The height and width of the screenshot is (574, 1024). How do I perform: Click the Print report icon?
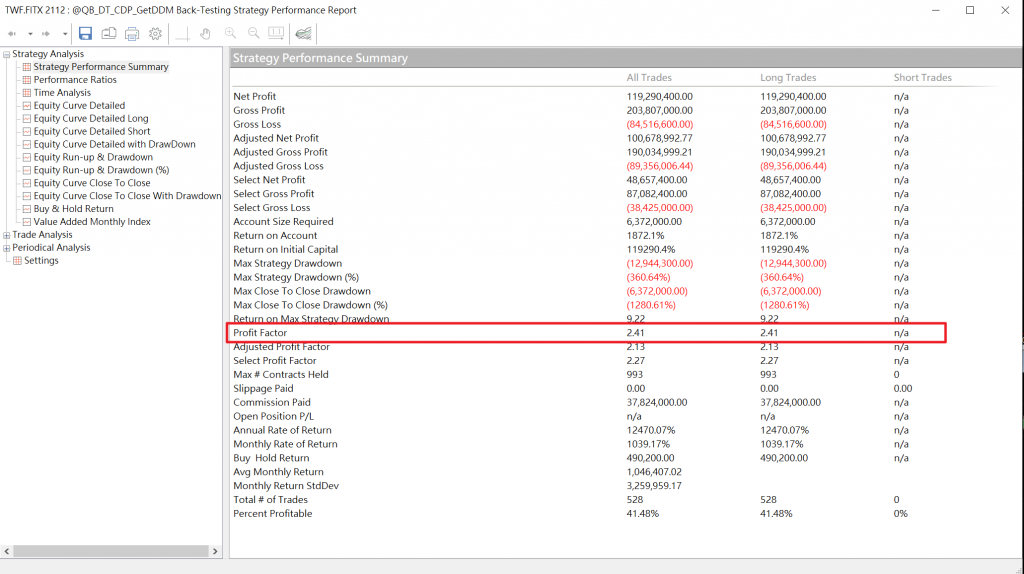point(132,34)
